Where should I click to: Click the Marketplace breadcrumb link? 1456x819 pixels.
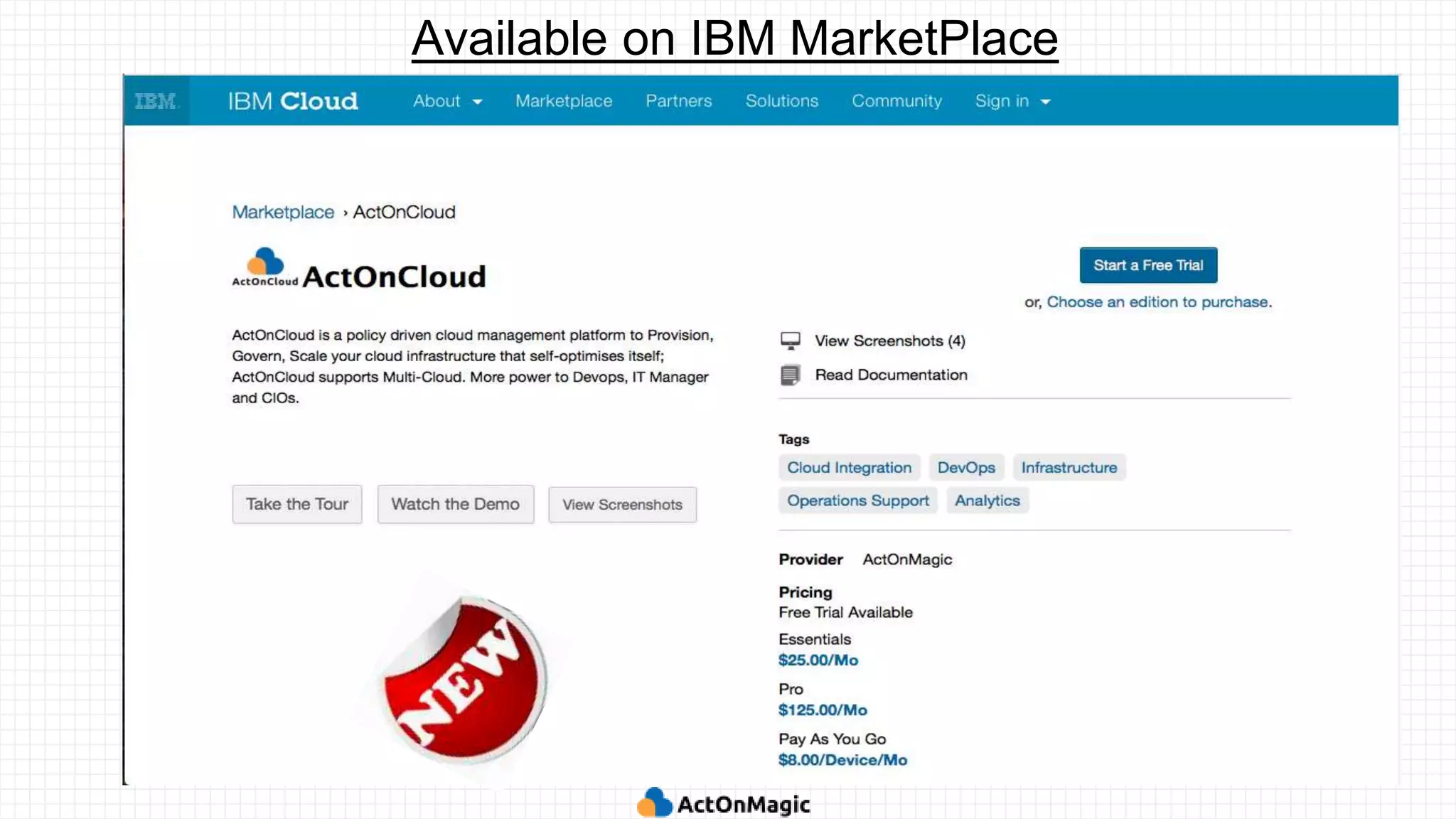[283, 212]
